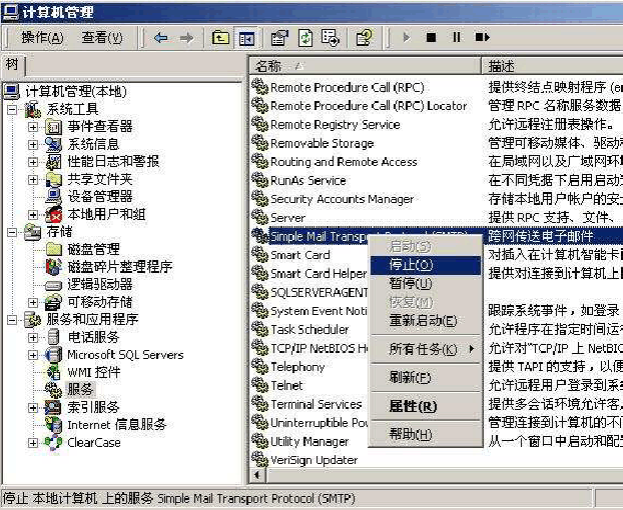Select 磁盘管理 in the tree
This screenshot has height=510, width=623.
point(93,249)
